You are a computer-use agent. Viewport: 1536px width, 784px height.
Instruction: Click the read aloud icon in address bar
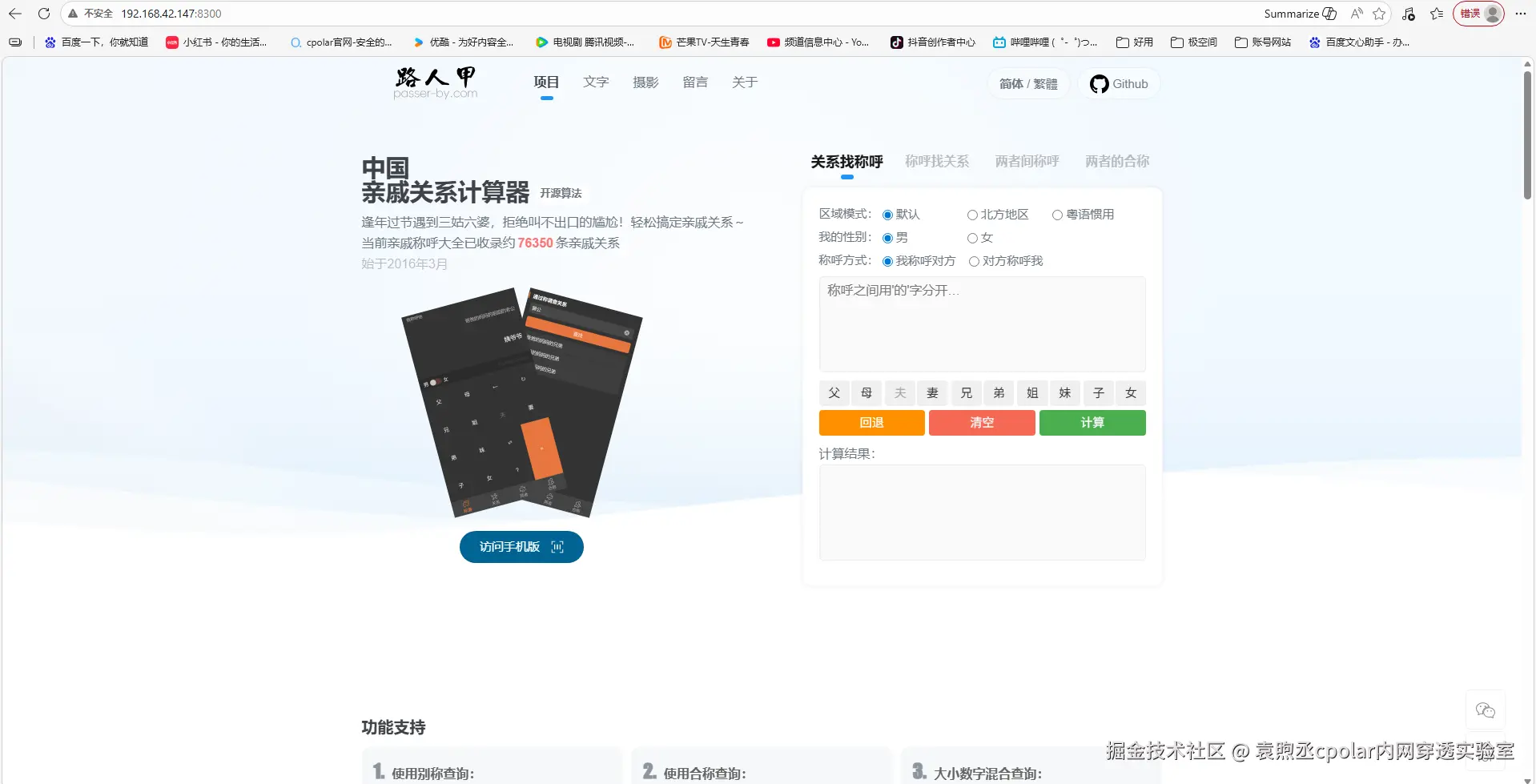1357,14
